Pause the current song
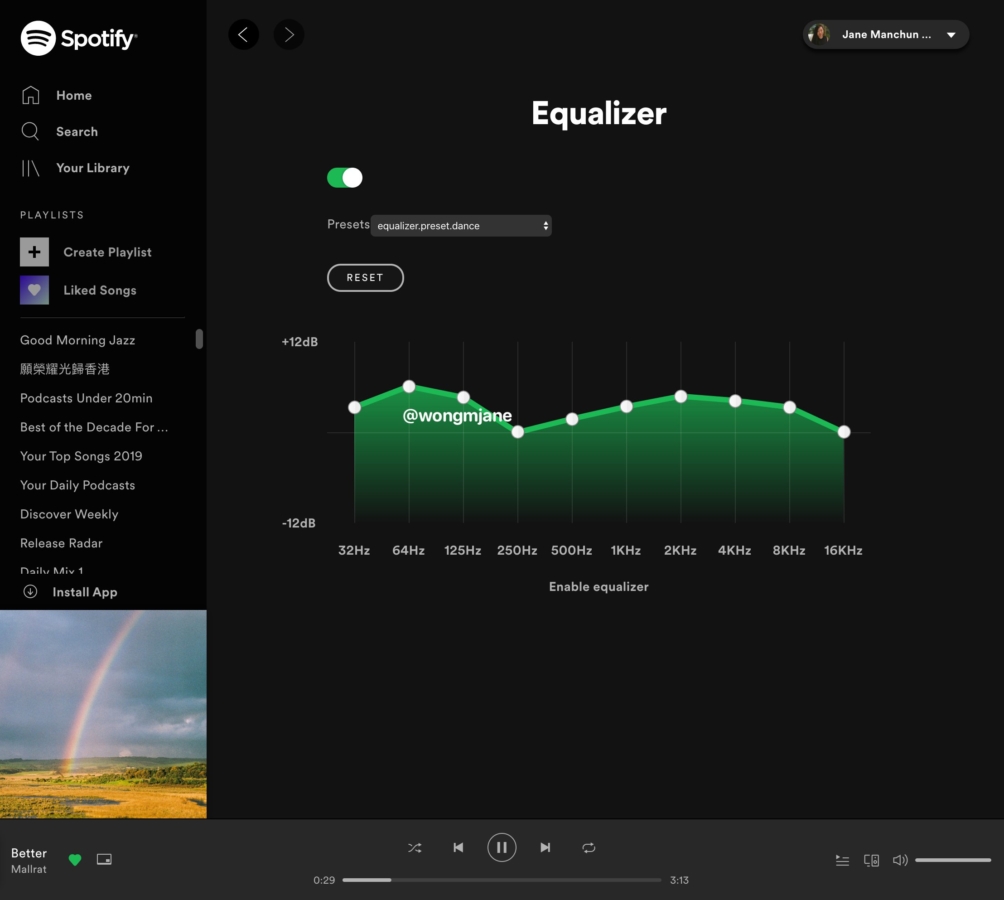Viewport: 1004px width, 900px height. tap(502, 848)
